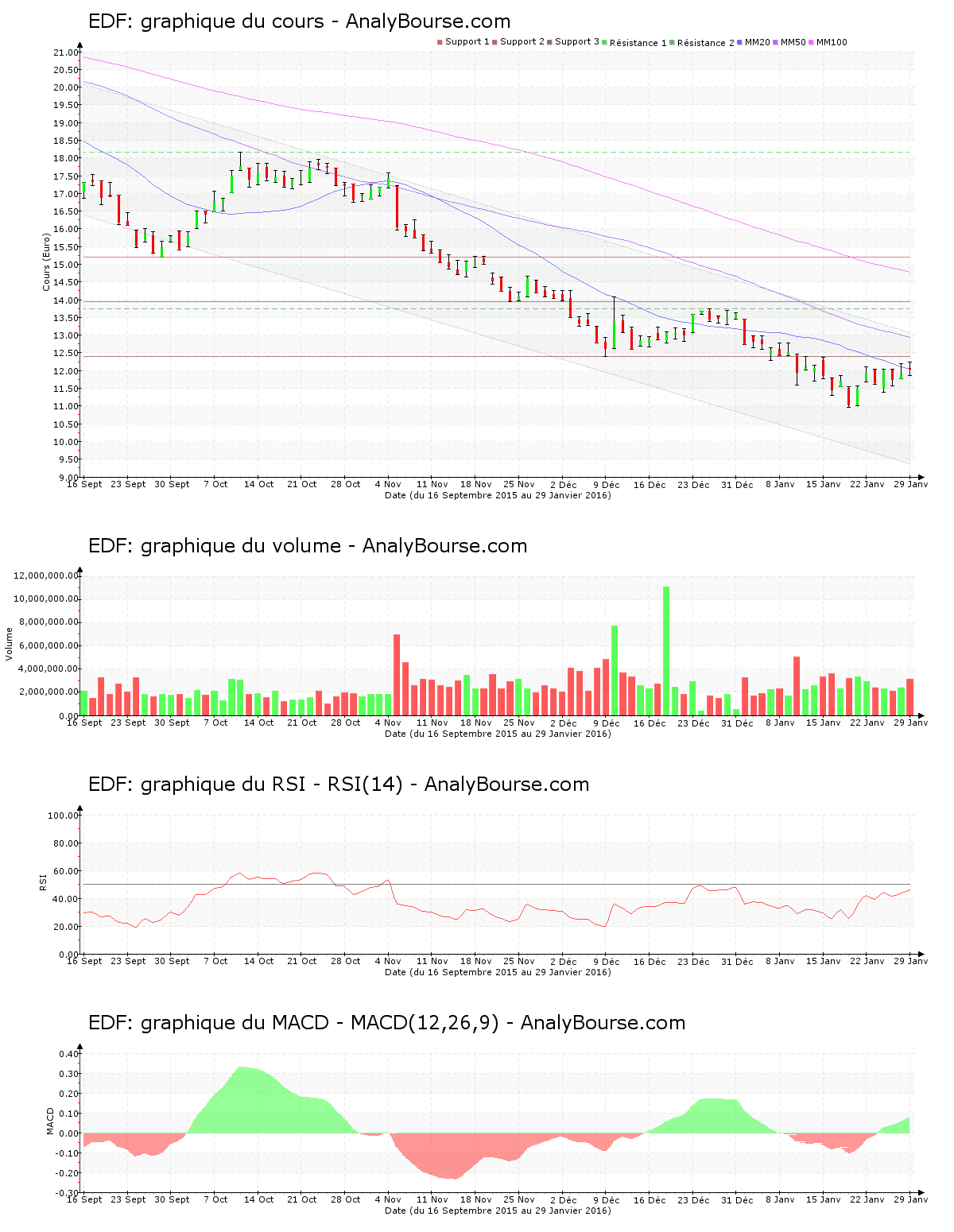Click the 40.00 value on RSI axis
954x1232 pixels.
pos(66,899)
